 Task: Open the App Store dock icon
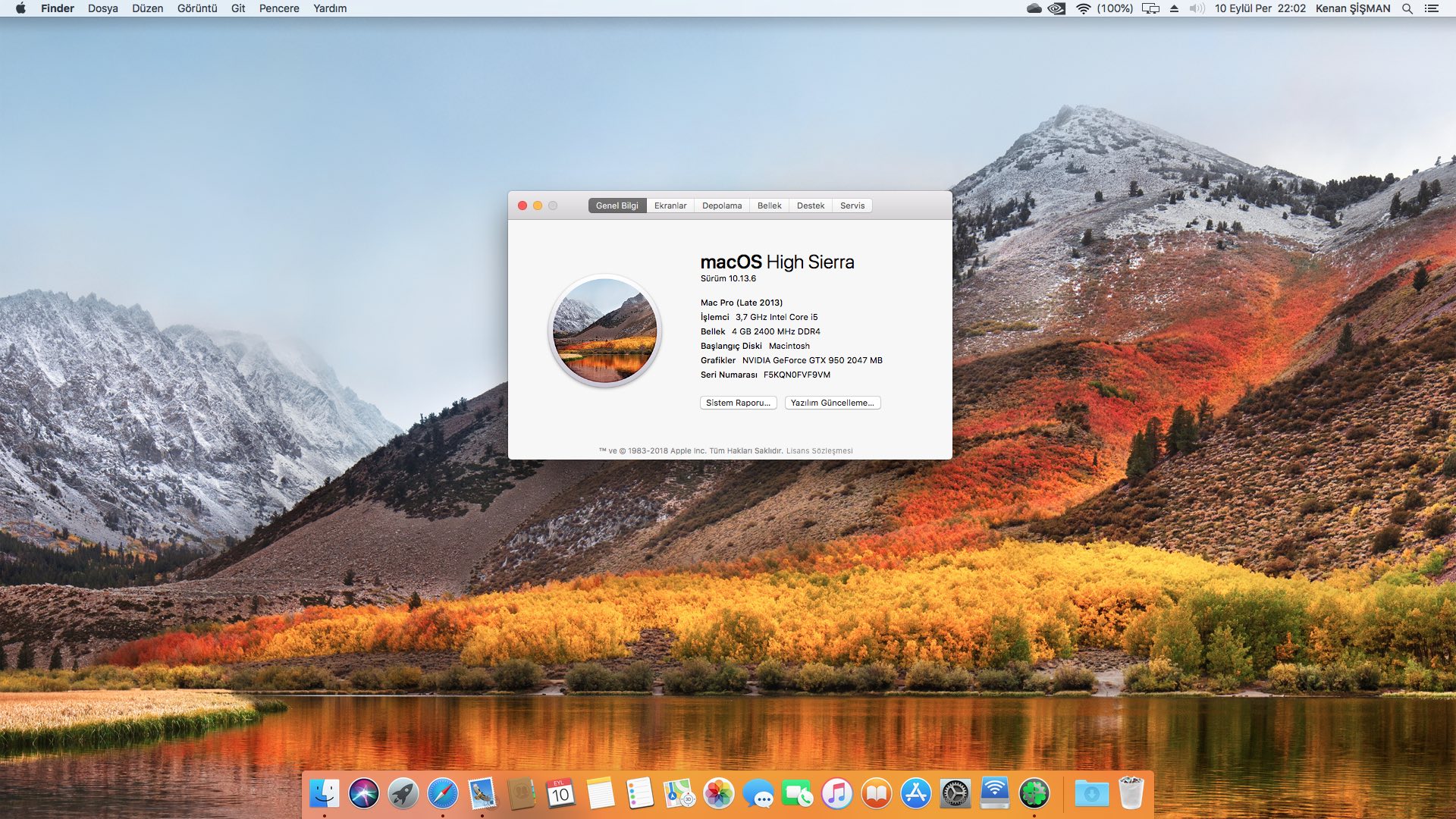tap(915, 794)
